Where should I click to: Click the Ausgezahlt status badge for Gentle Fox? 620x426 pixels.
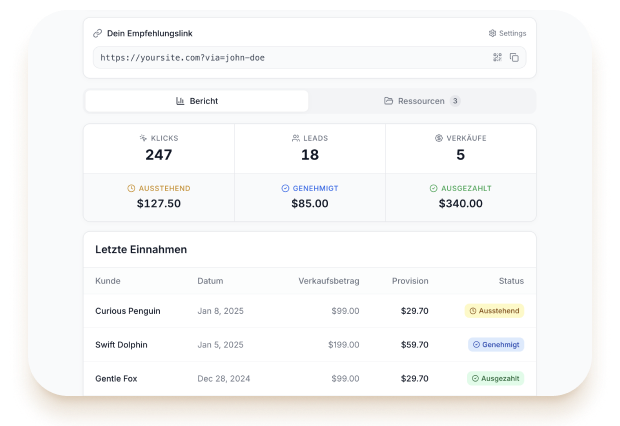(x=495, y=379)
